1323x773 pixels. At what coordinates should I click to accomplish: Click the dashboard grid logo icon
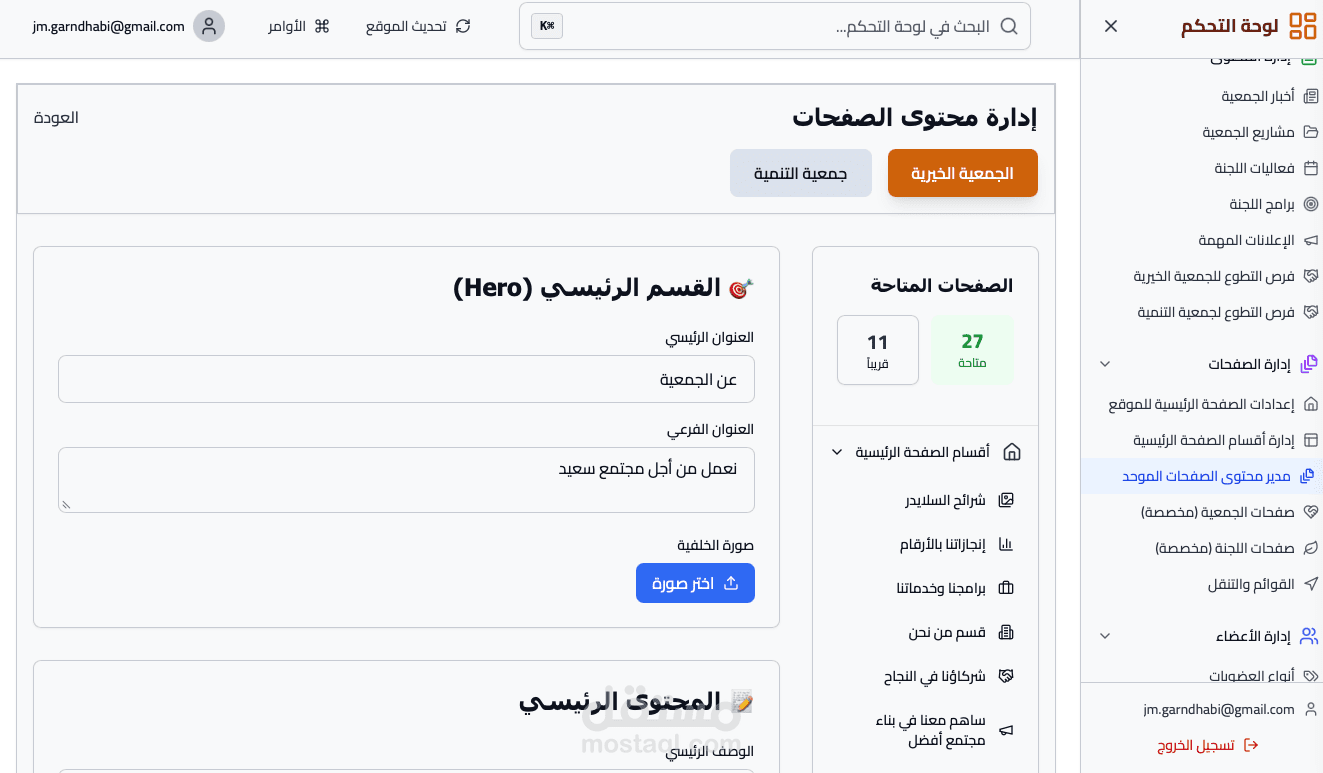(1302, 26)
